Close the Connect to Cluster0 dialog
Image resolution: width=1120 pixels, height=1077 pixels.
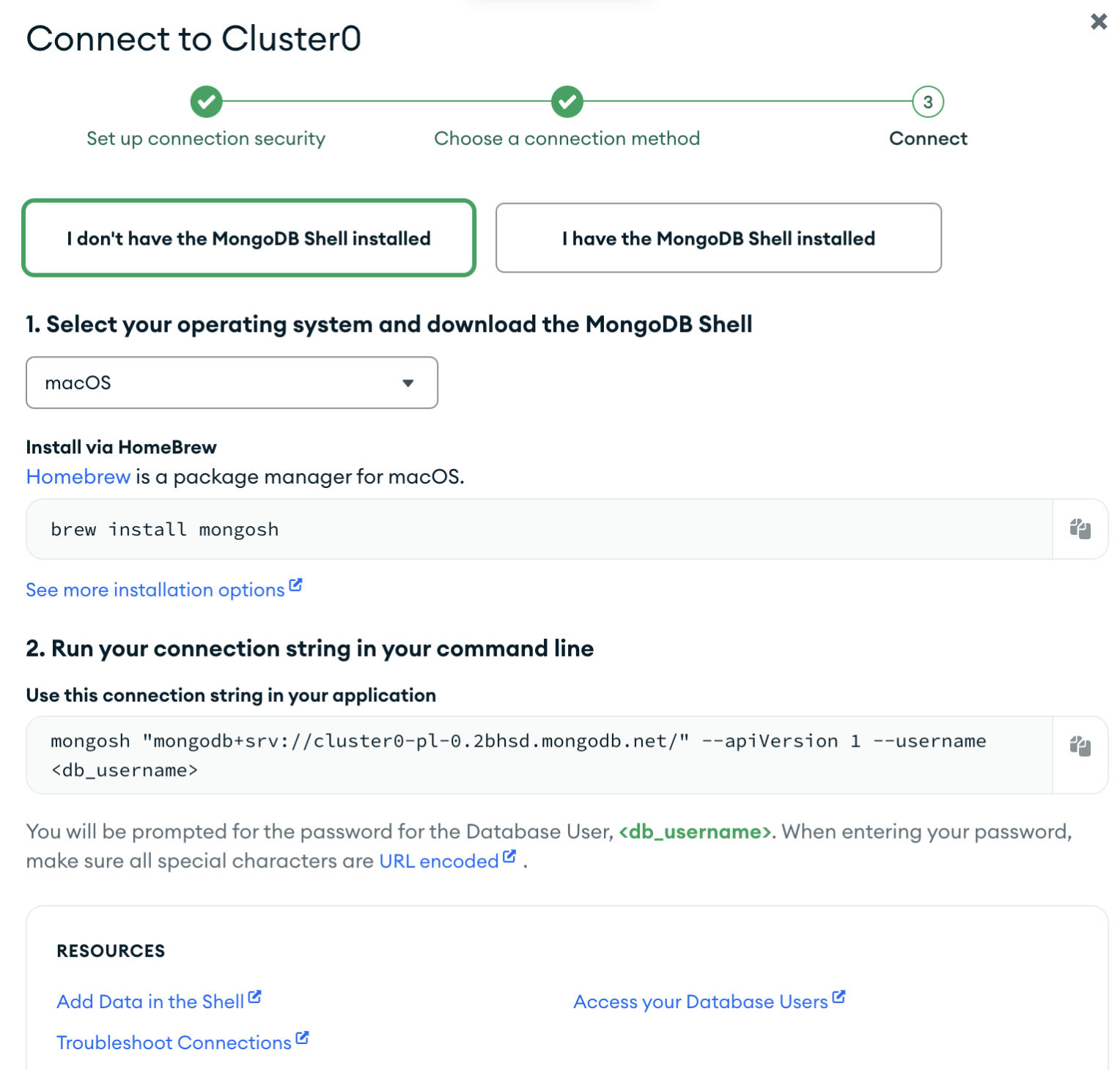[x=1098, y=22]
